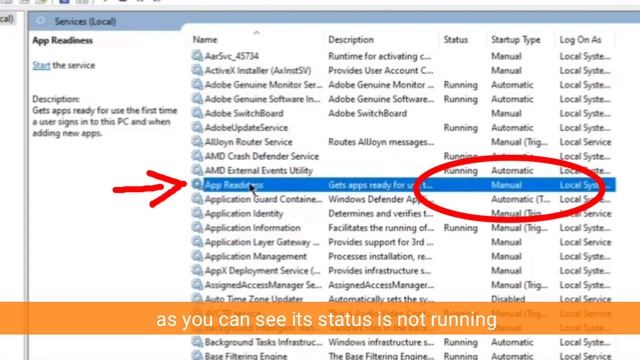The height and width of the screenshot is (360, 640).
Task: Select the ActiveX Installer (AxInstSV) service icon
Action: [x=197, y=70]
